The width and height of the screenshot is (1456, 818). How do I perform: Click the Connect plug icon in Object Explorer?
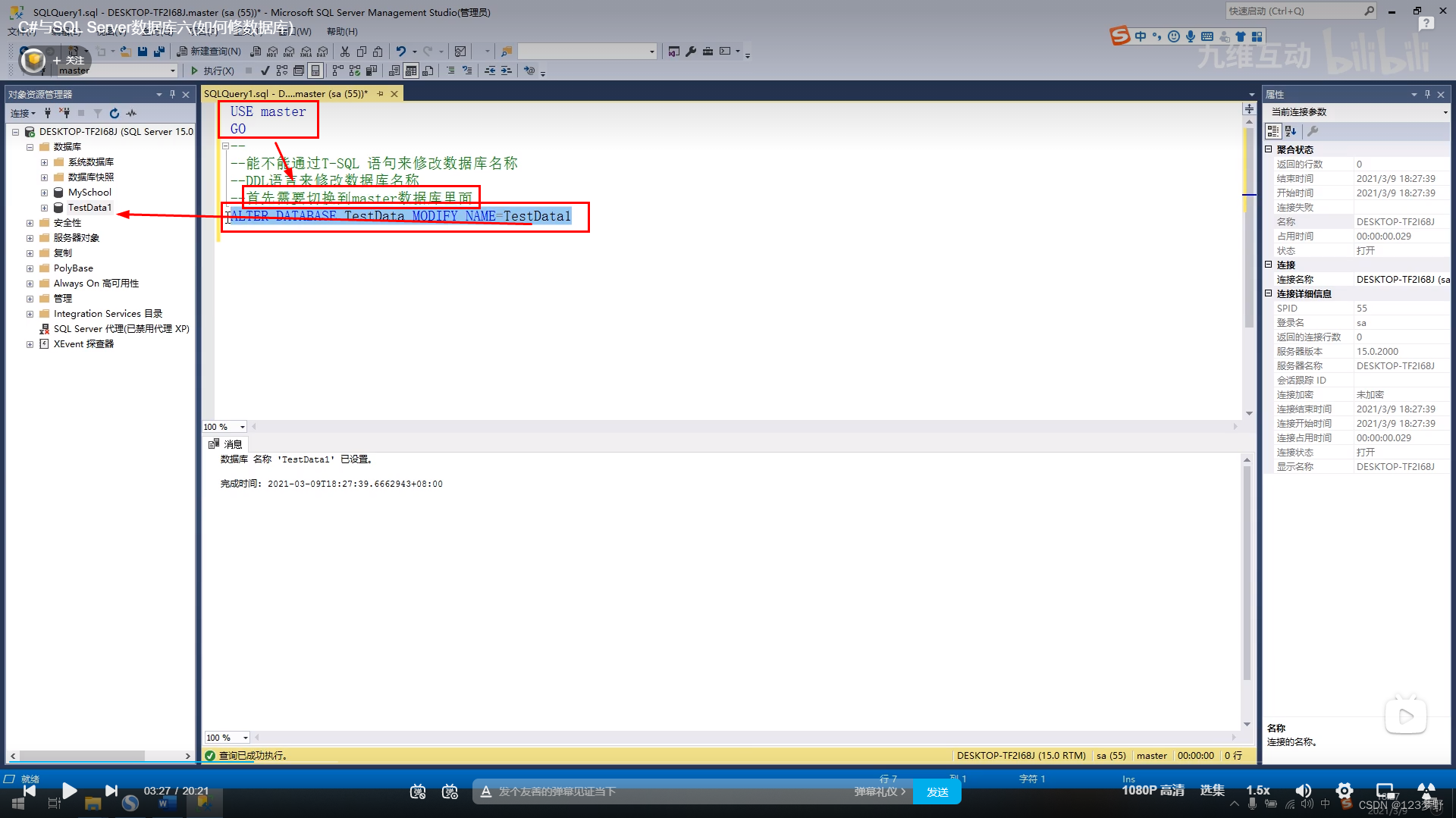point(48,113)
